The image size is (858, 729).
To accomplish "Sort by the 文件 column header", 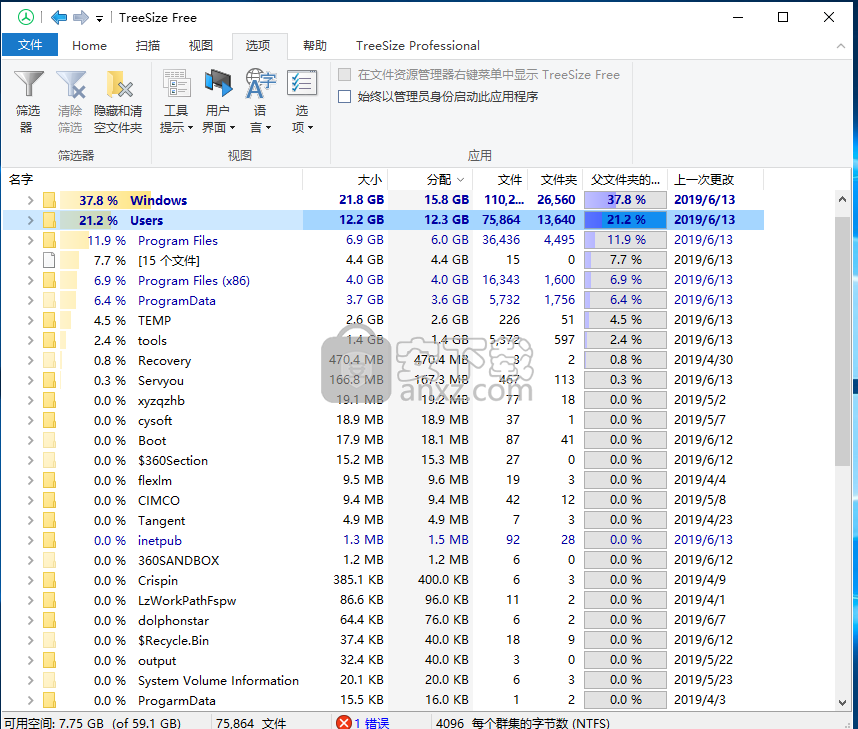I will pos(500,180).
